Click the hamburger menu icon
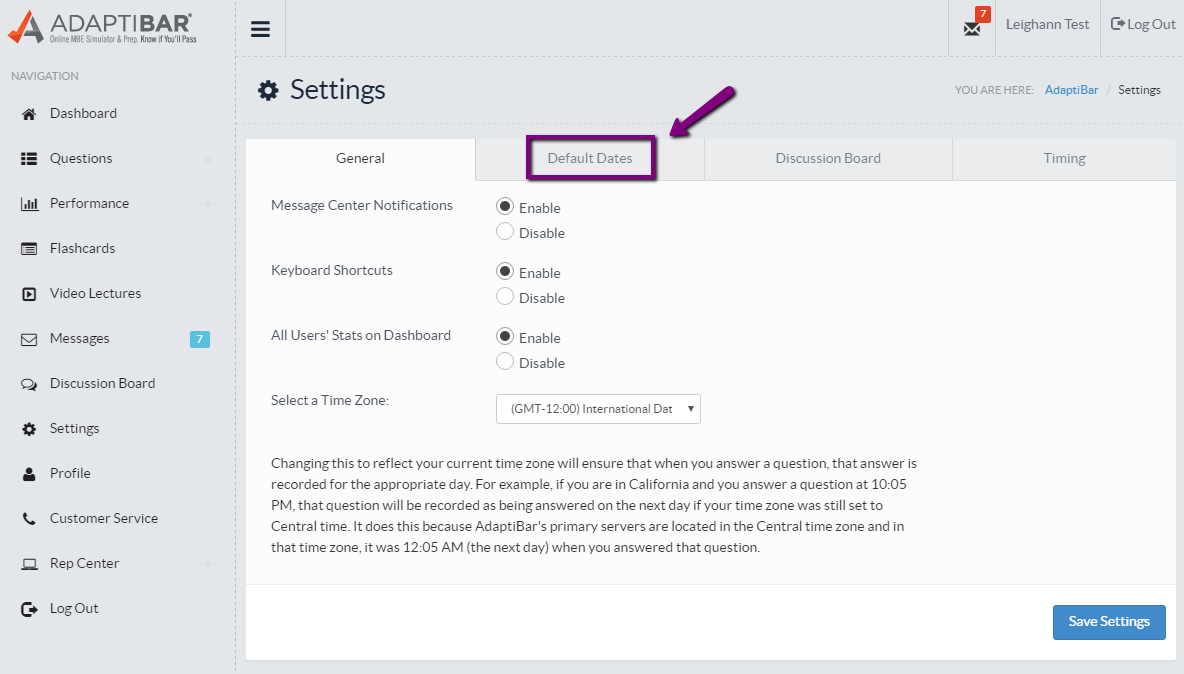The image size is (1184, 674). point(260,29)
